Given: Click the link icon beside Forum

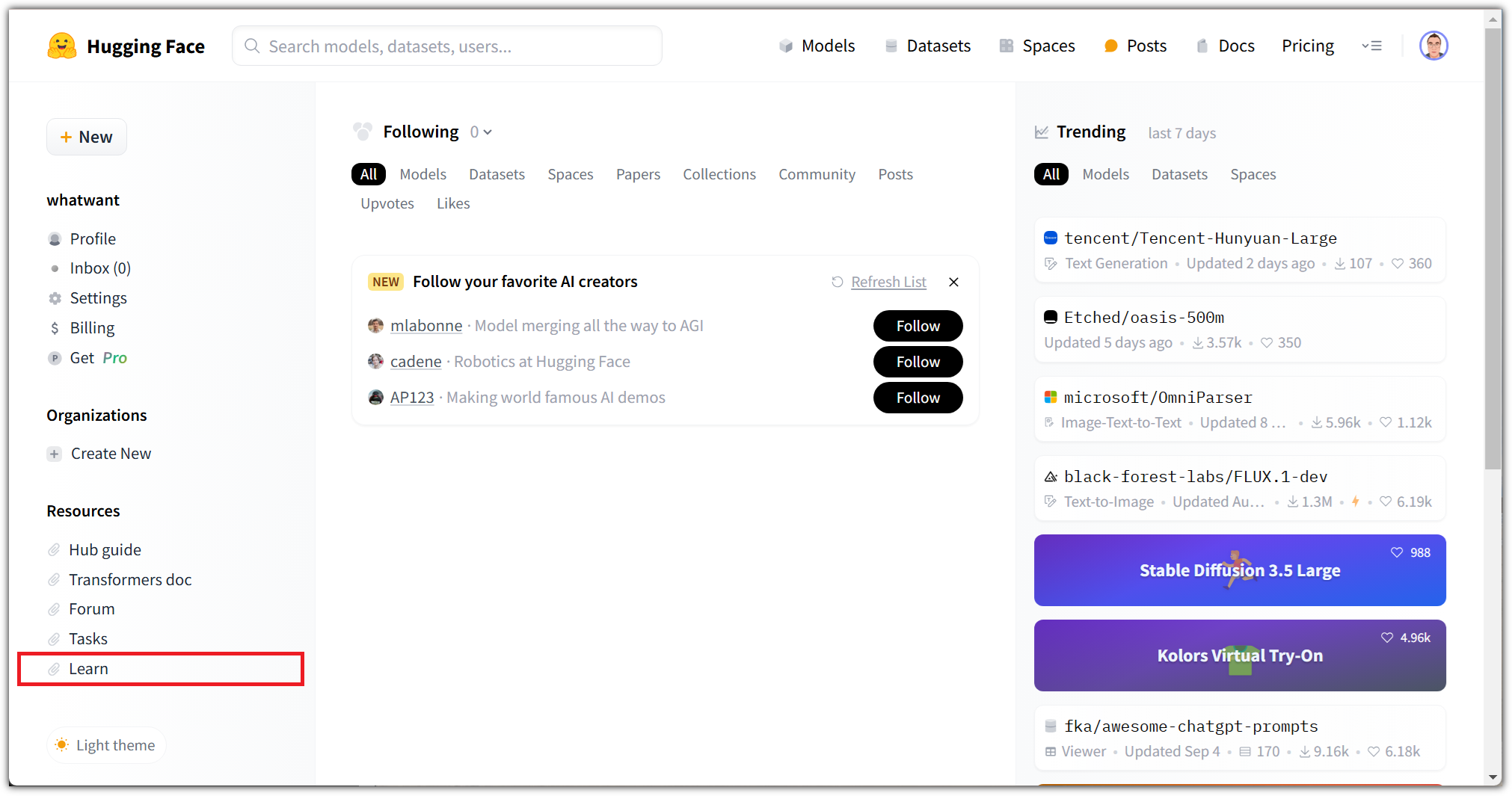Looking at the screenshot, I should point(54,609).
